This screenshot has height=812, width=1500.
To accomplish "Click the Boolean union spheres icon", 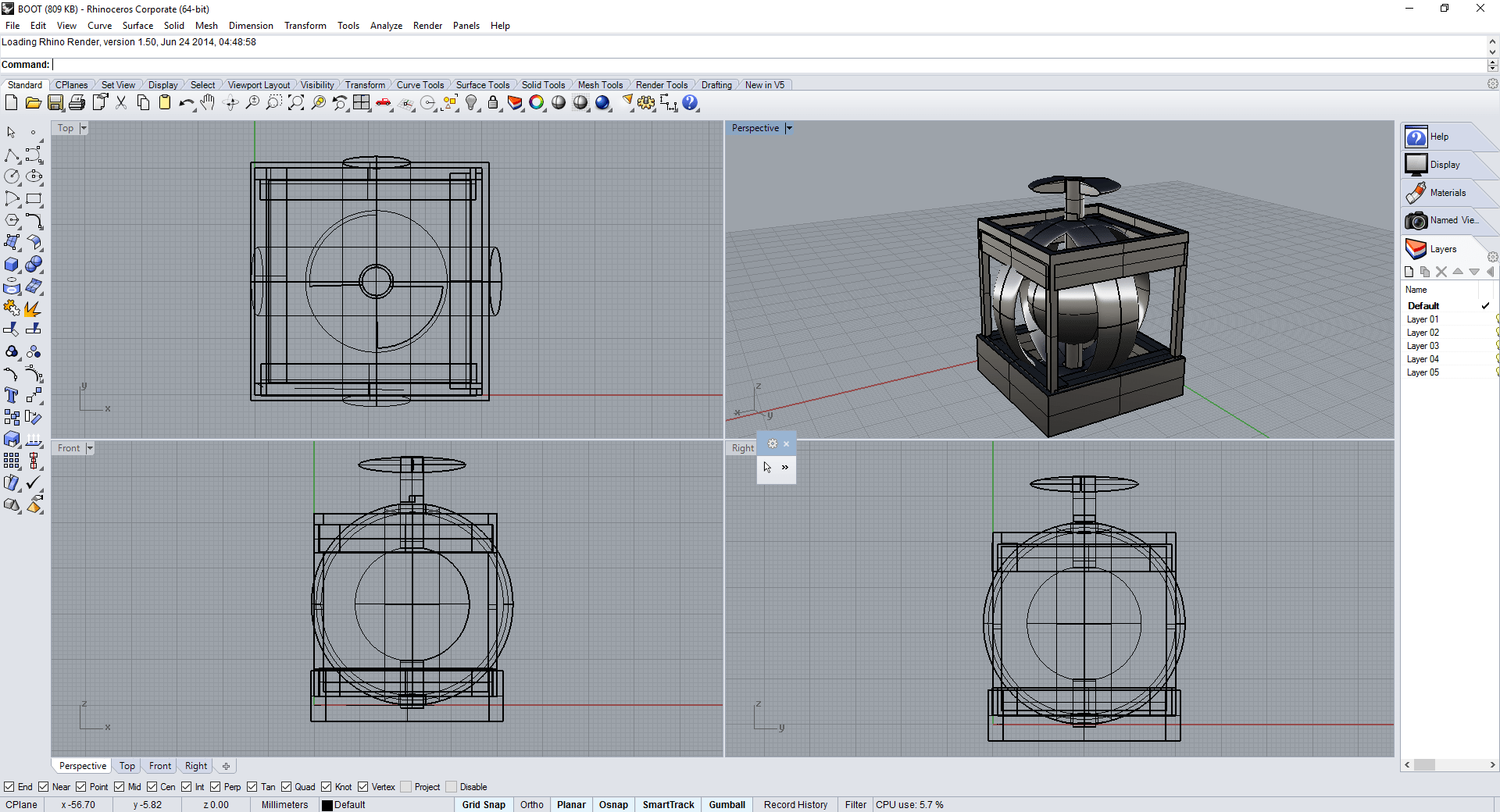I will tap(34, 265).
